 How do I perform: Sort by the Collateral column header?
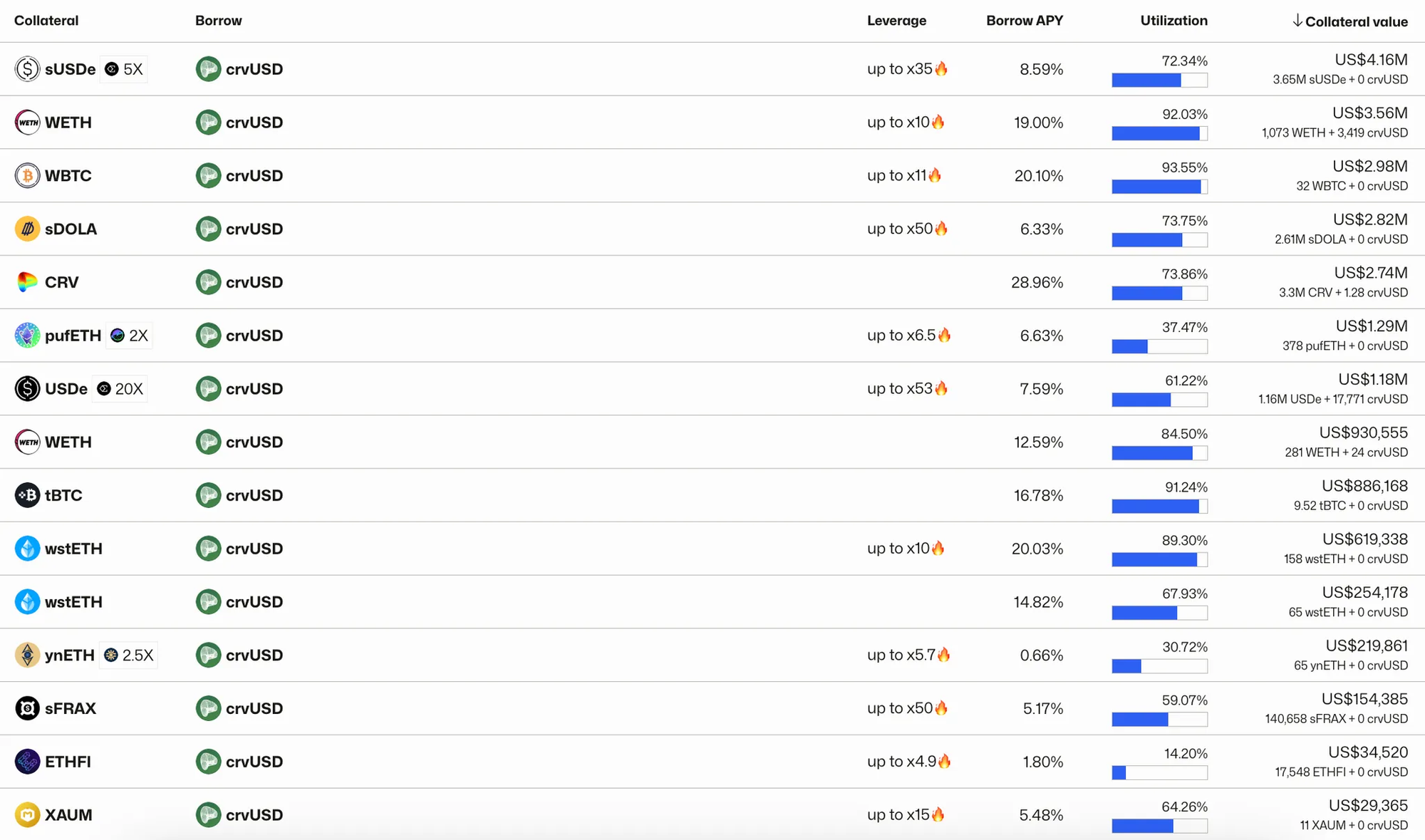46,21
